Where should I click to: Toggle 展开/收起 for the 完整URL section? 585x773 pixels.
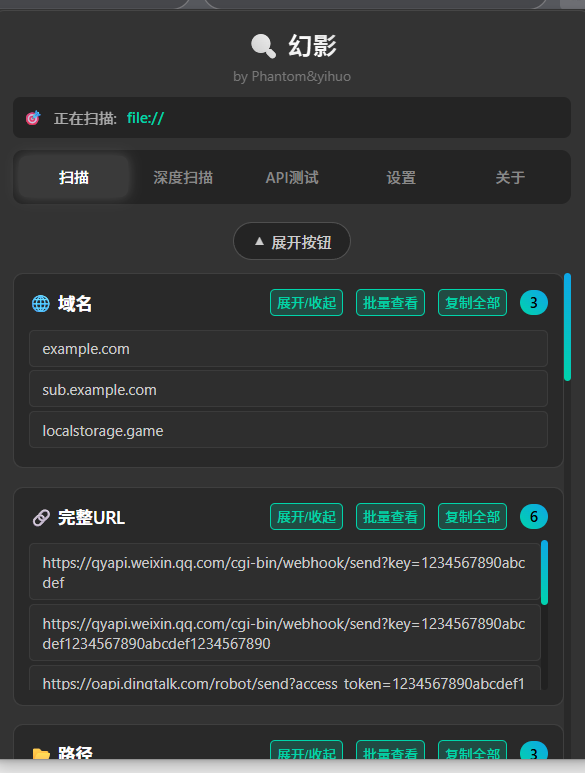point(307,516)
